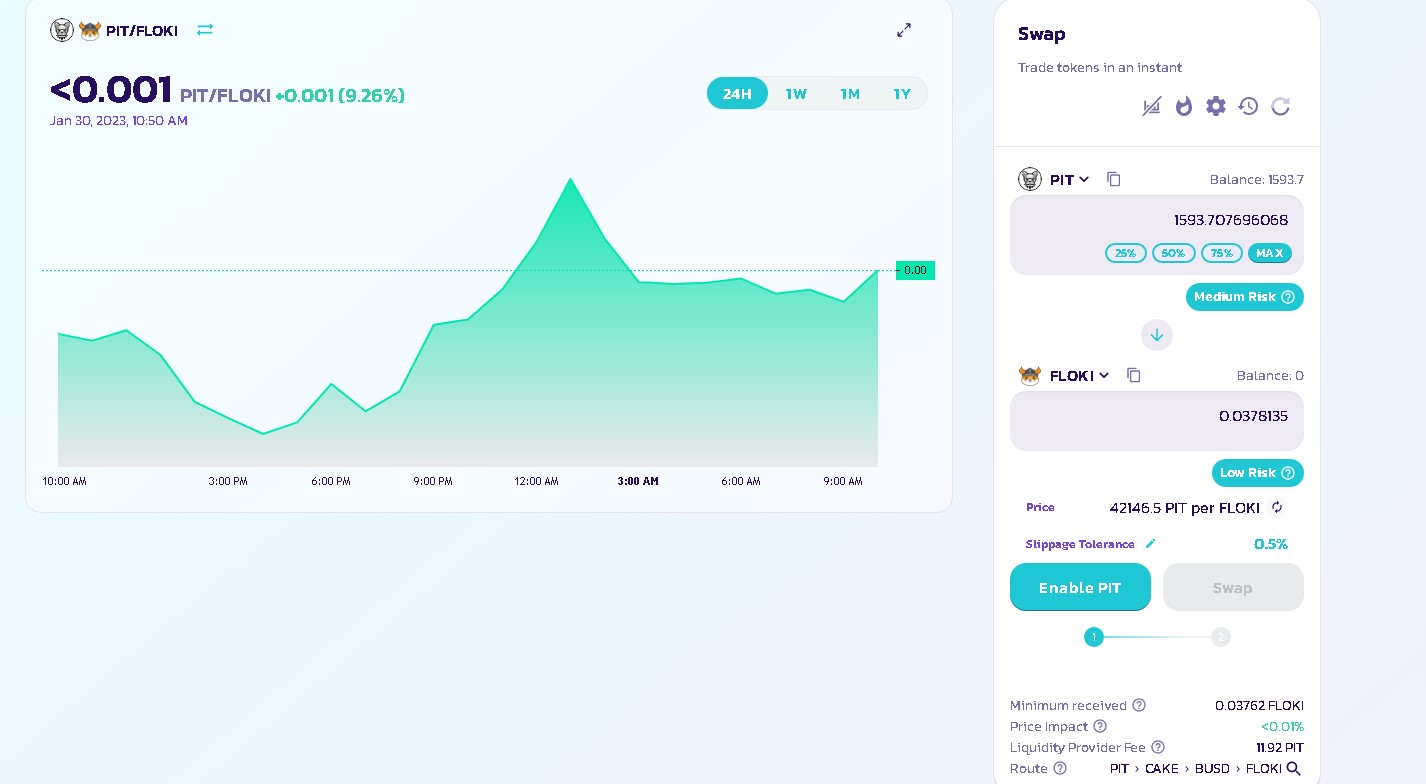Select MAX to use full PIT balance
This screenshot has height=784, width=1426.
coord(1270,253)
